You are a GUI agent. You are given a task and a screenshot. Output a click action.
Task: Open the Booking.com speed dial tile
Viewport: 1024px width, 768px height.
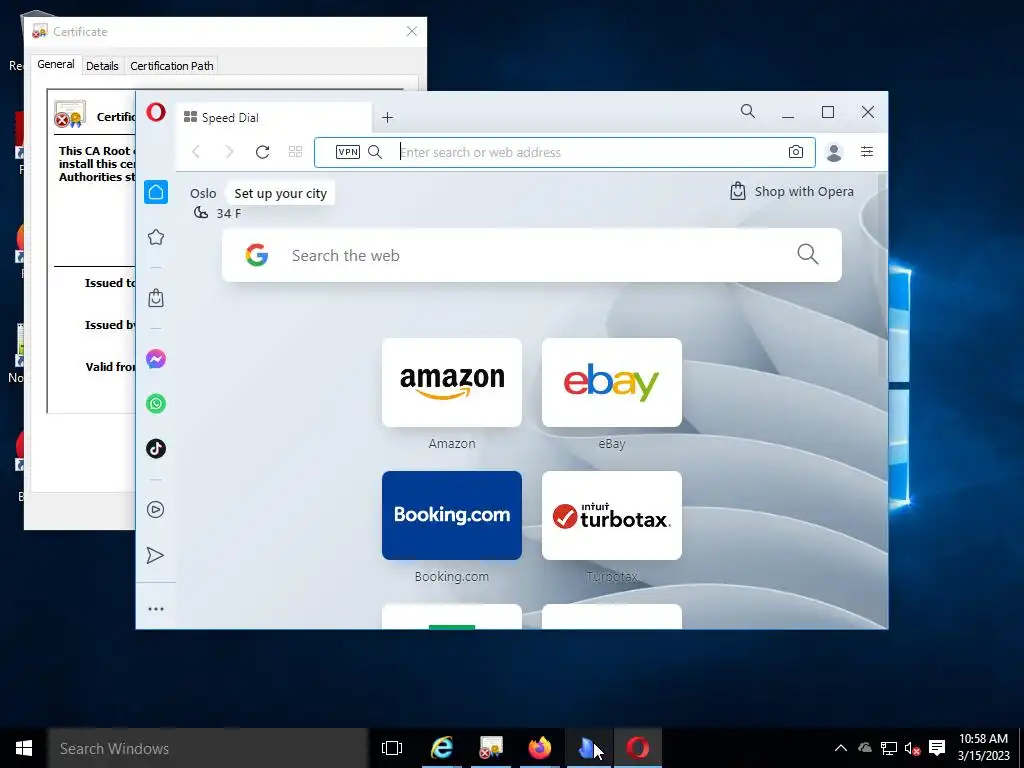point(452,515)
